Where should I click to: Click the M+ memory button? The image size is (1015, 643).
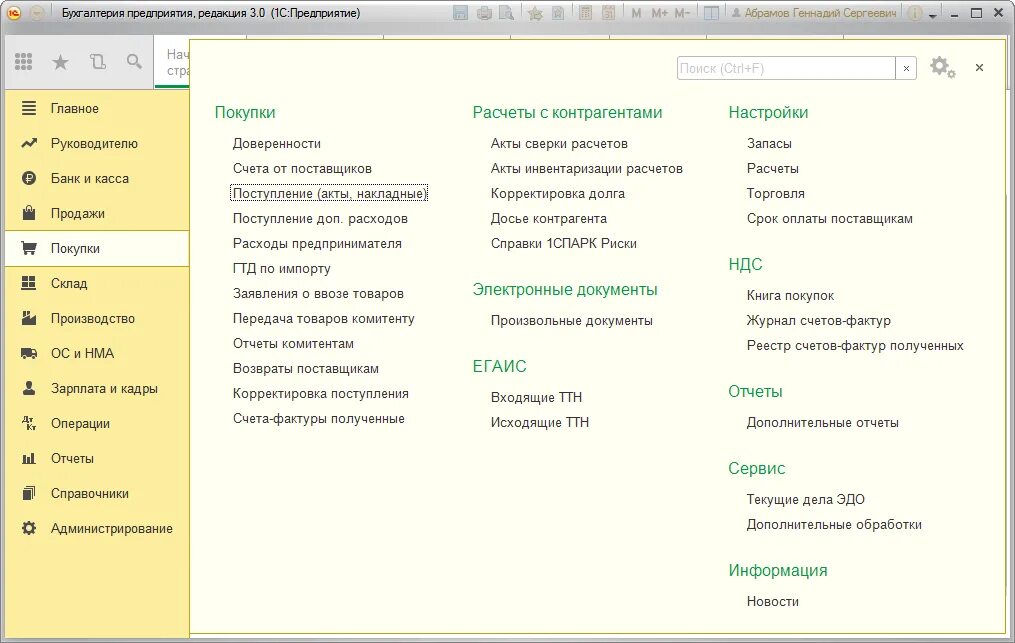(x=659, y=13)
